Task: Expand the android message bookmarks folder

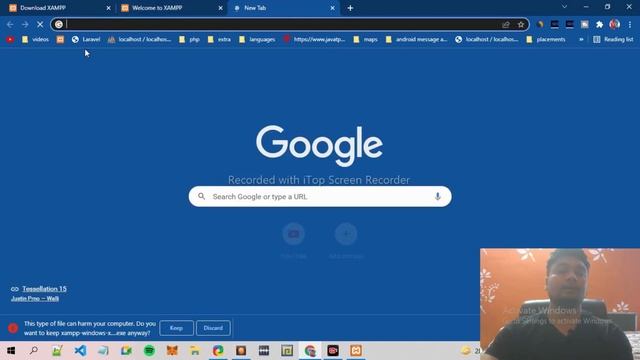Action: pyautogui.click(x=416, y=40)
